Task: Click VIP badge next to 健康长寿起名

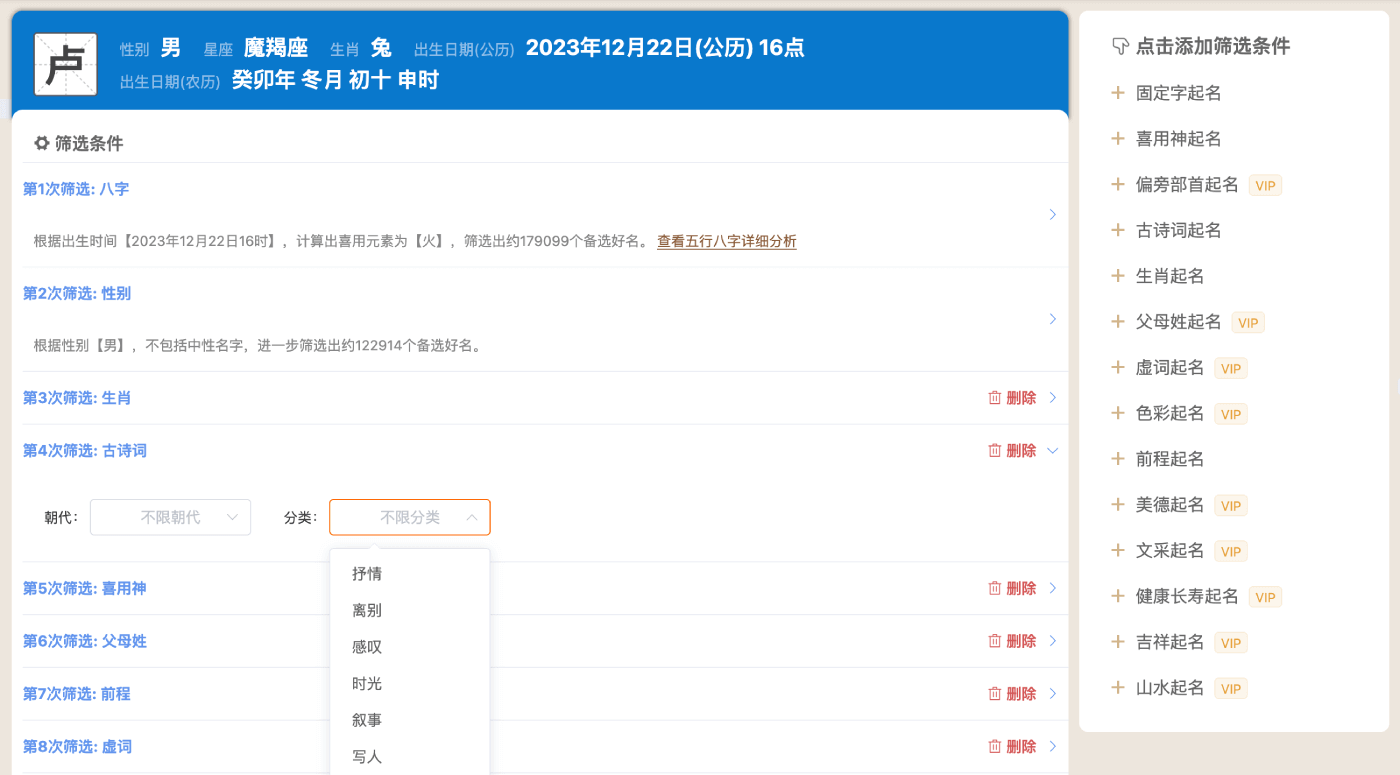Action: [1265, 597]
